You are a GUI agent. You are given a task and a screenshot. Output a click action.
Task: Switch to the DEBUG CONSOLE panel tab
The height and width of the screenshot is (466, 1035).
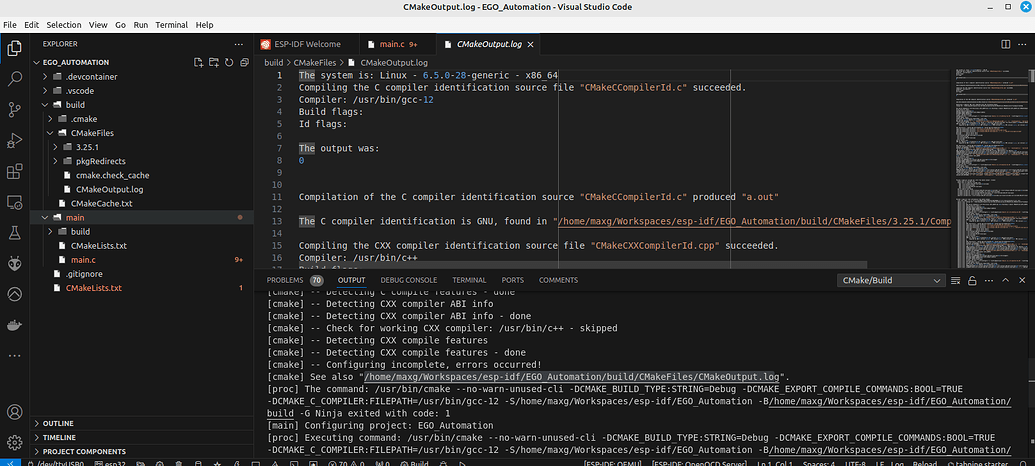click(407, 280)
